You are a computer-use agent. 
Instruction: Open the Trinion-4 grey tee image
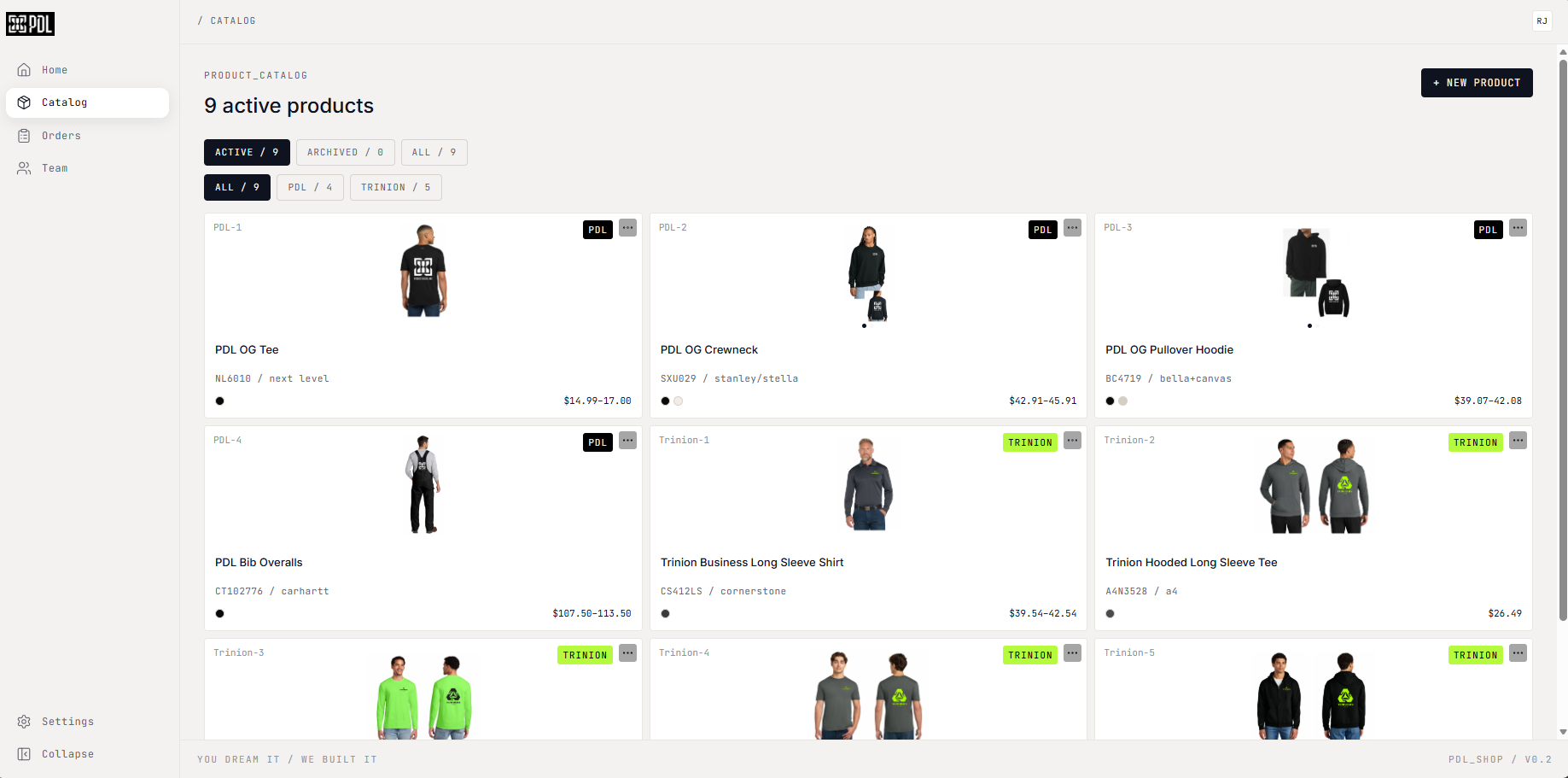pyautogui.click(x=868, y=695)
